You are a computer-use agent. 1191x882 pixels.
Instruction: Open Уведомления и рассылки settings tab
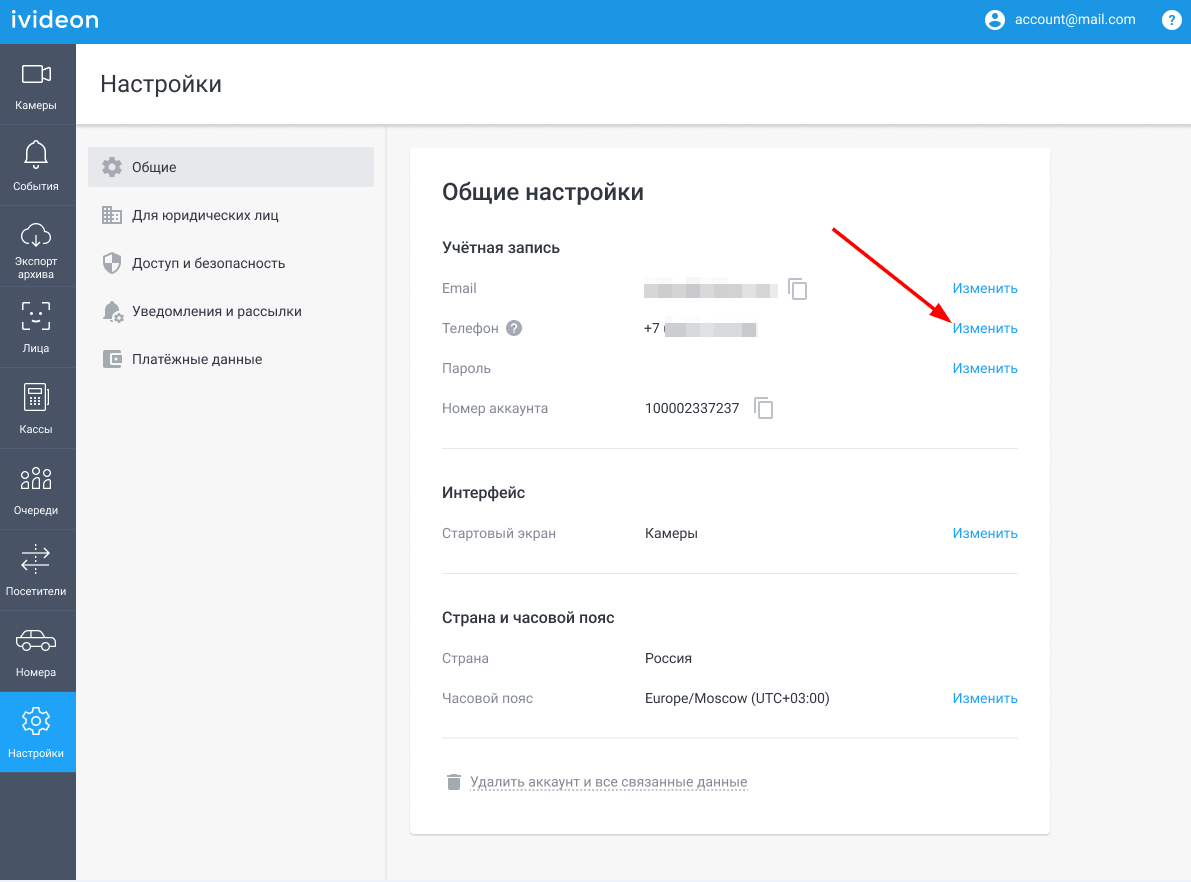(x=231, y=311)
